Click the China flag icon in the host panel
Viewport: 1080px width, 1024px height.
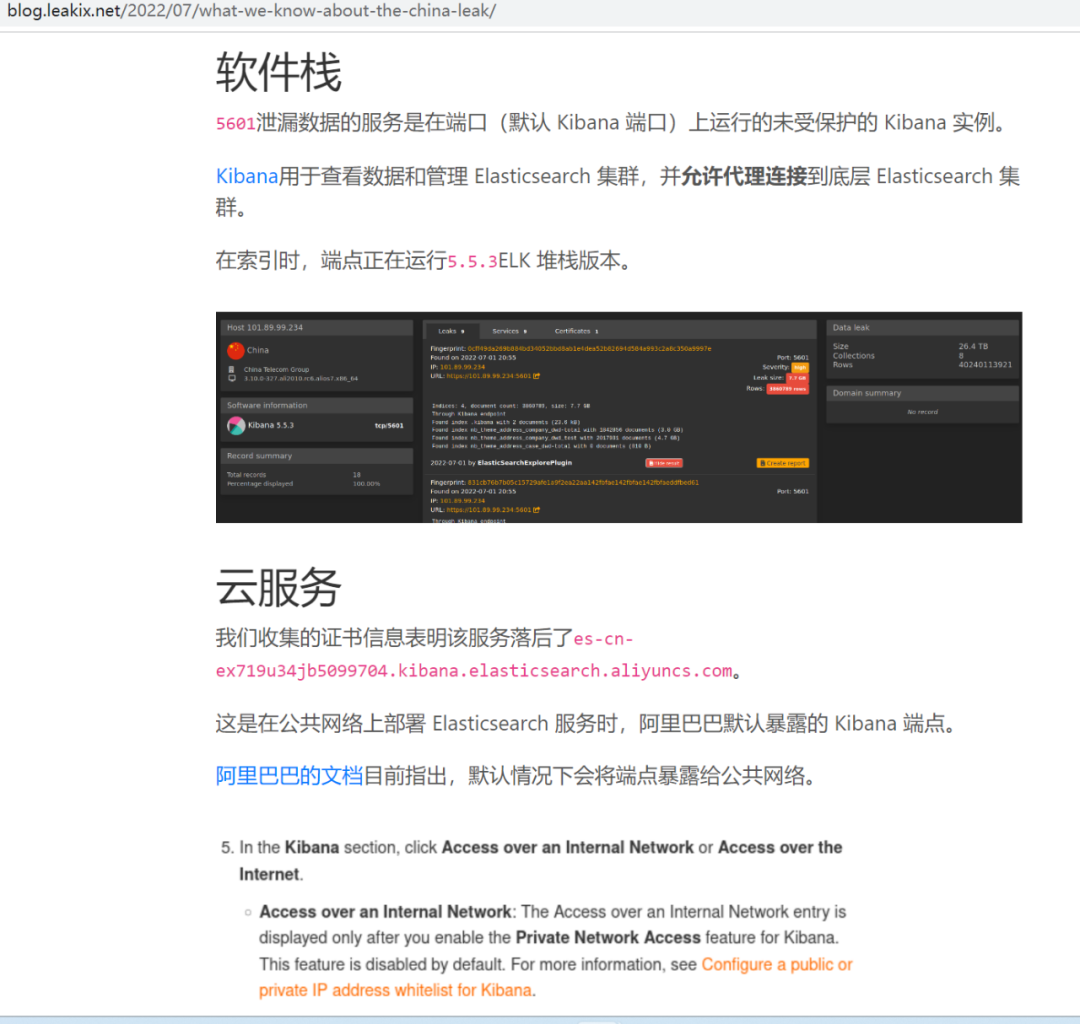point(236,351)
